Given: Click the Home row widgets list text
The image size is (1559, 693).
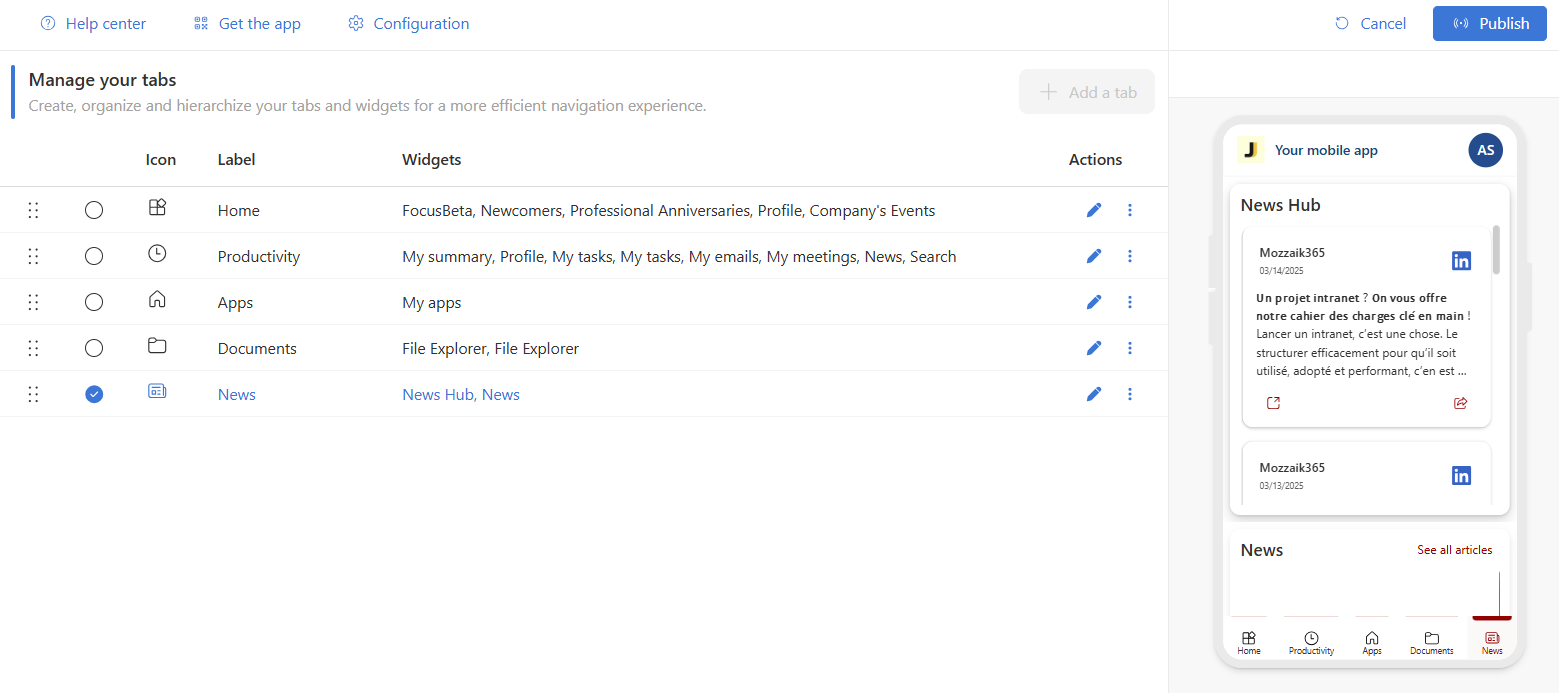Looking at the screenshot, I should [669, 210].
